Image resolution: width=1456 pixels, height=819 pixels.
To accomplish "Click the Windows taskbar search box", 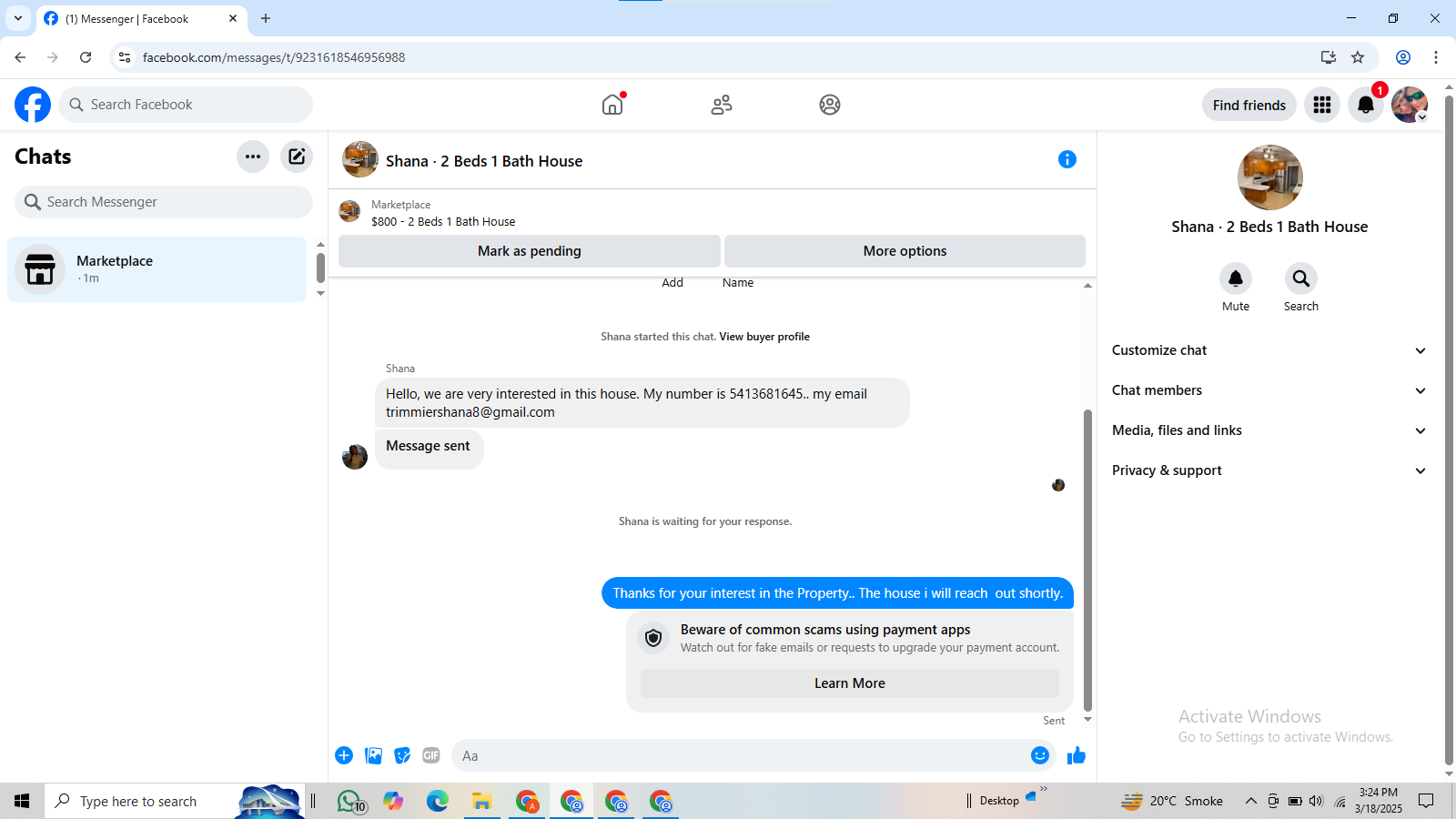I will click(173, 801).
